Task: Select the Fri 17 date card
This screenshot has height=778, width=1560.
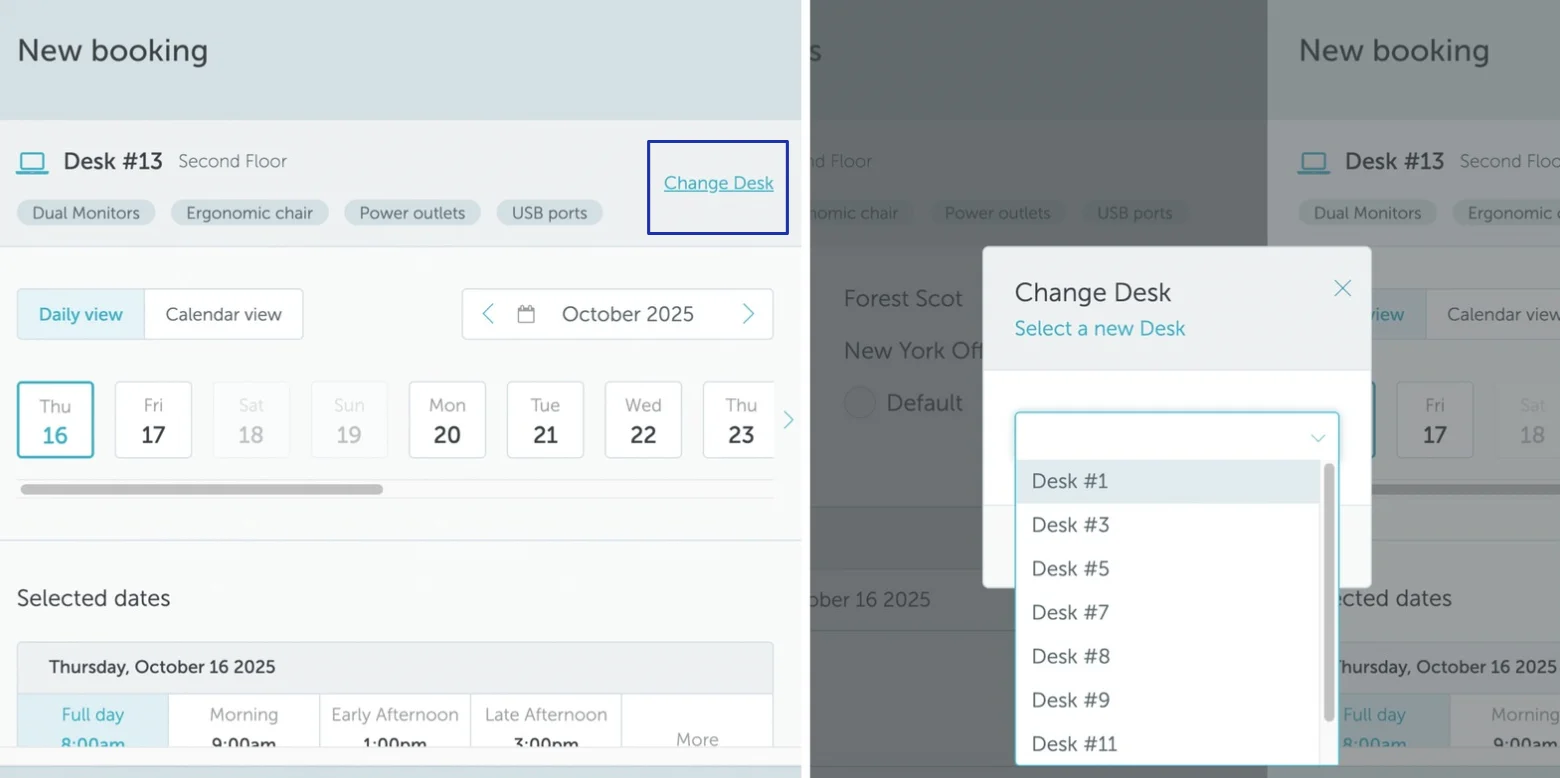Action: click(153, 419)
